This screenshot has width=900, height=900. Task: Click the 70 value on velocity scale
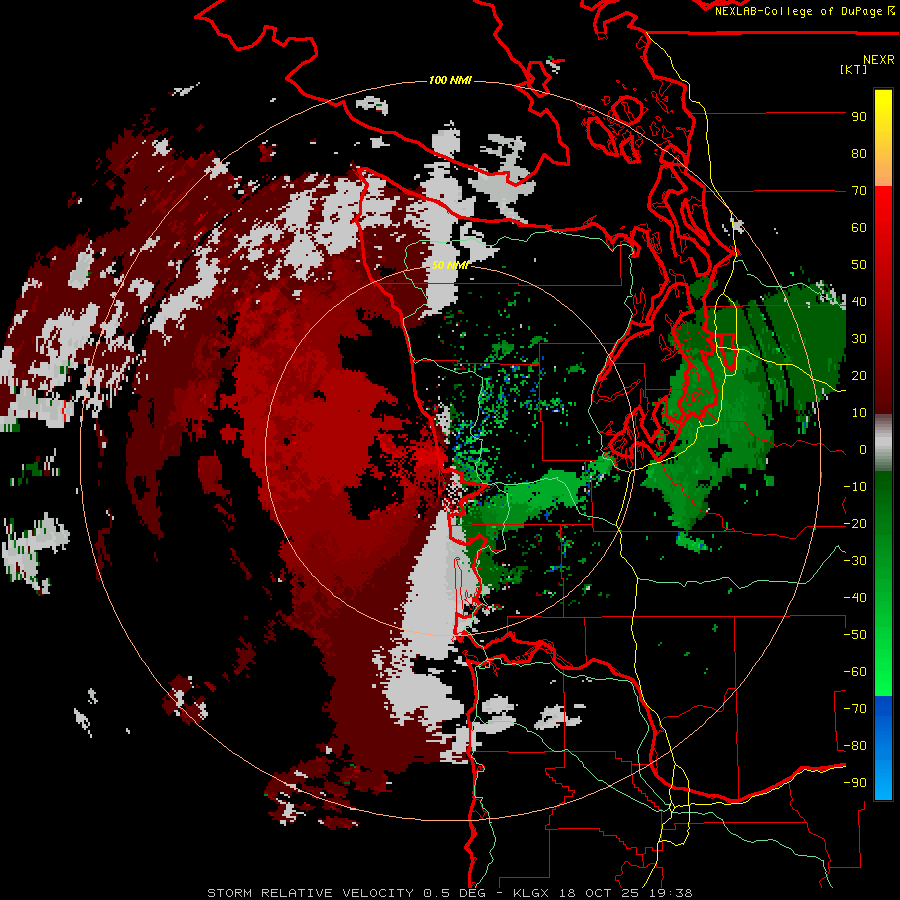(x=859, y=191)
